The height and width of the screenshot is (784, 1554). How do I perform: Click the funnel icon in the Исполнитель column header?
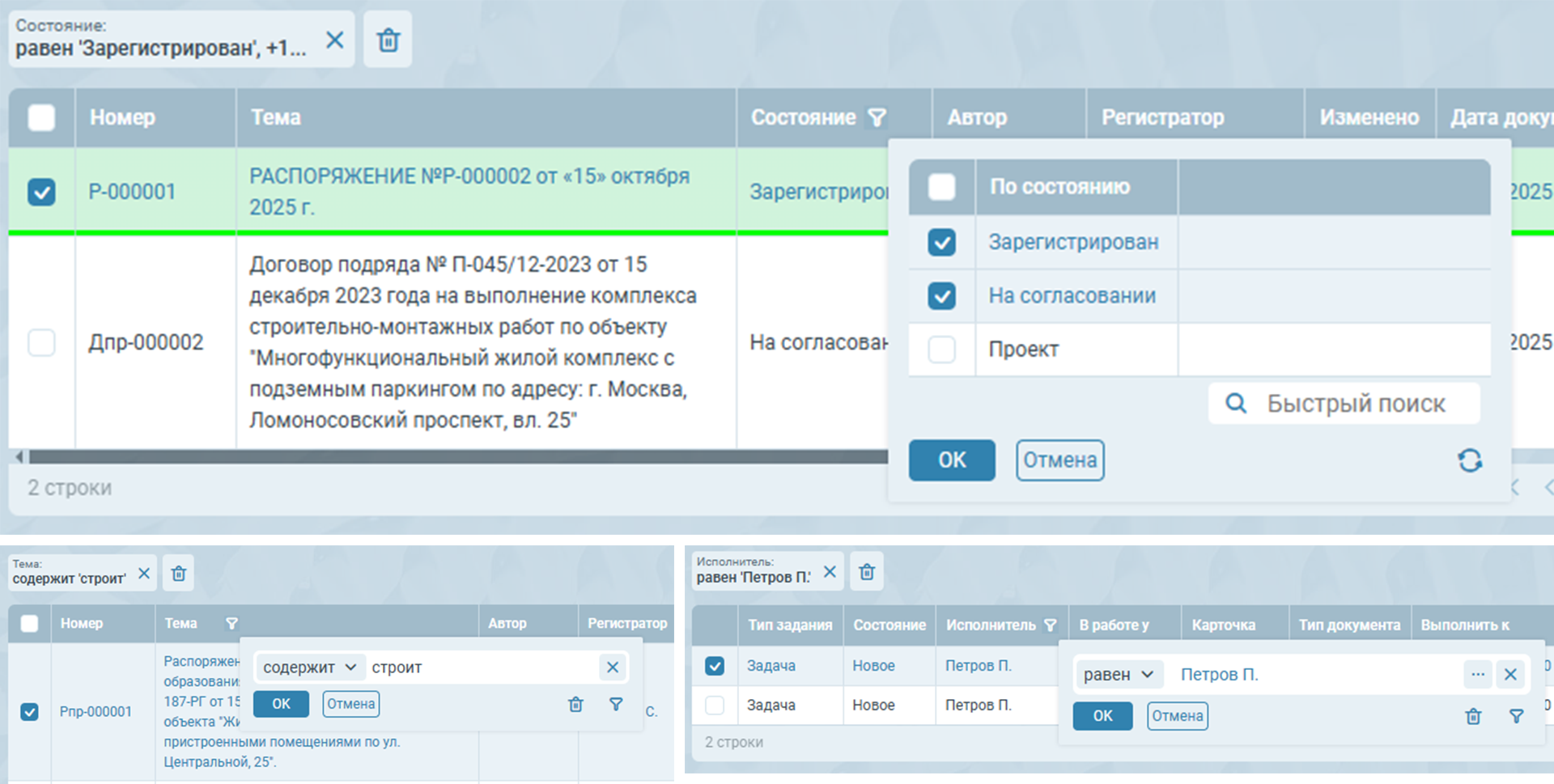[1051, 625]
